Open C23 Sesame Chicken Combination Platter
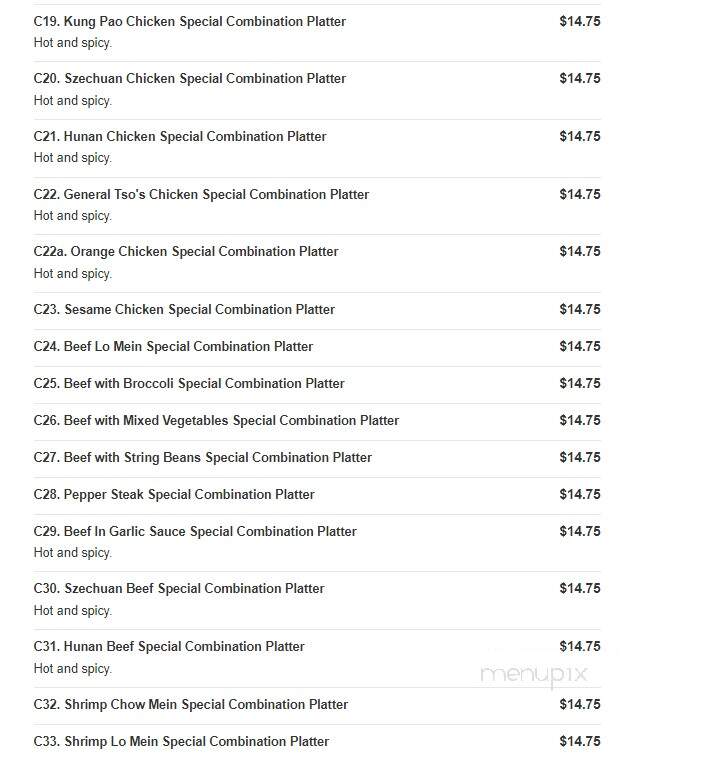 184,309
